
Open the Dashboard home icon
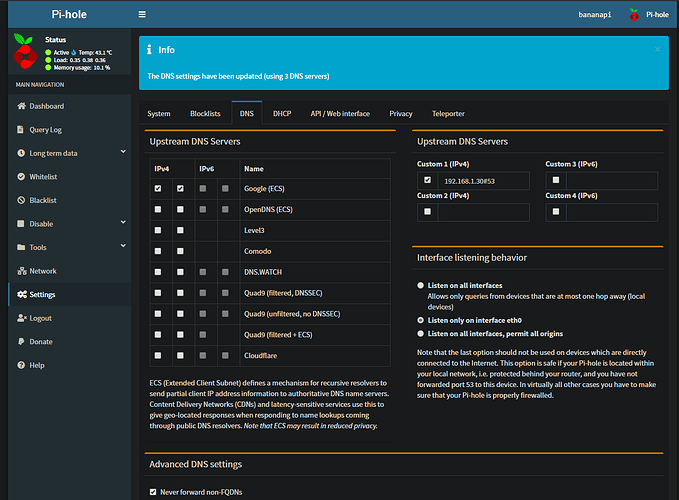(21, 106)
